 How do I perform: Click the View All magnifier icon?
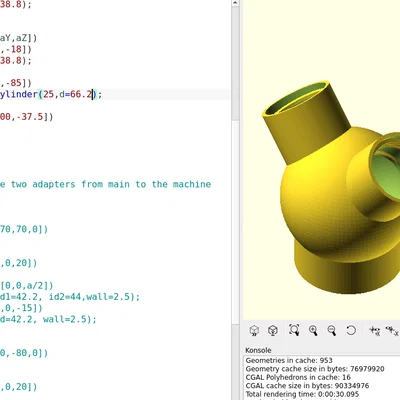coord(294,330)
